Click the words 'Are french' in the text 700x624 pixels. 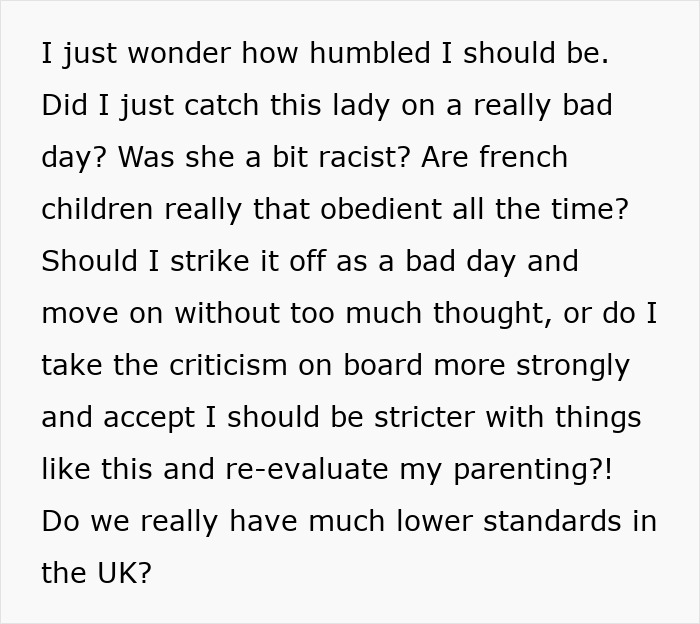click(x=494, y=157)
